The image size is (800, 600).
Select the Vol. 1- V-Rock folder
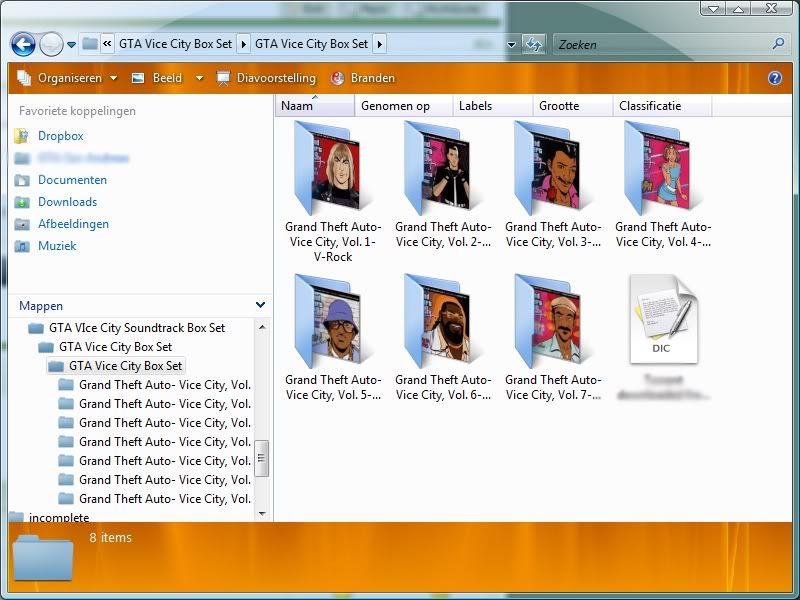click(333, 192)
